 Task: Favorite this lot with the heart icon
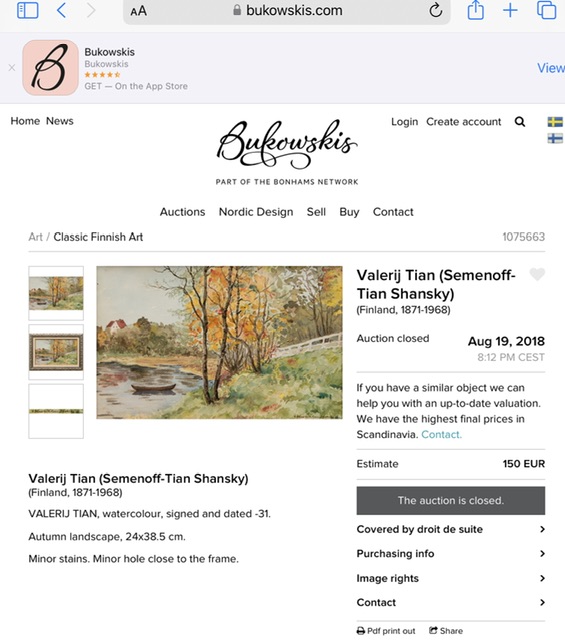click(x=537, y=274)
